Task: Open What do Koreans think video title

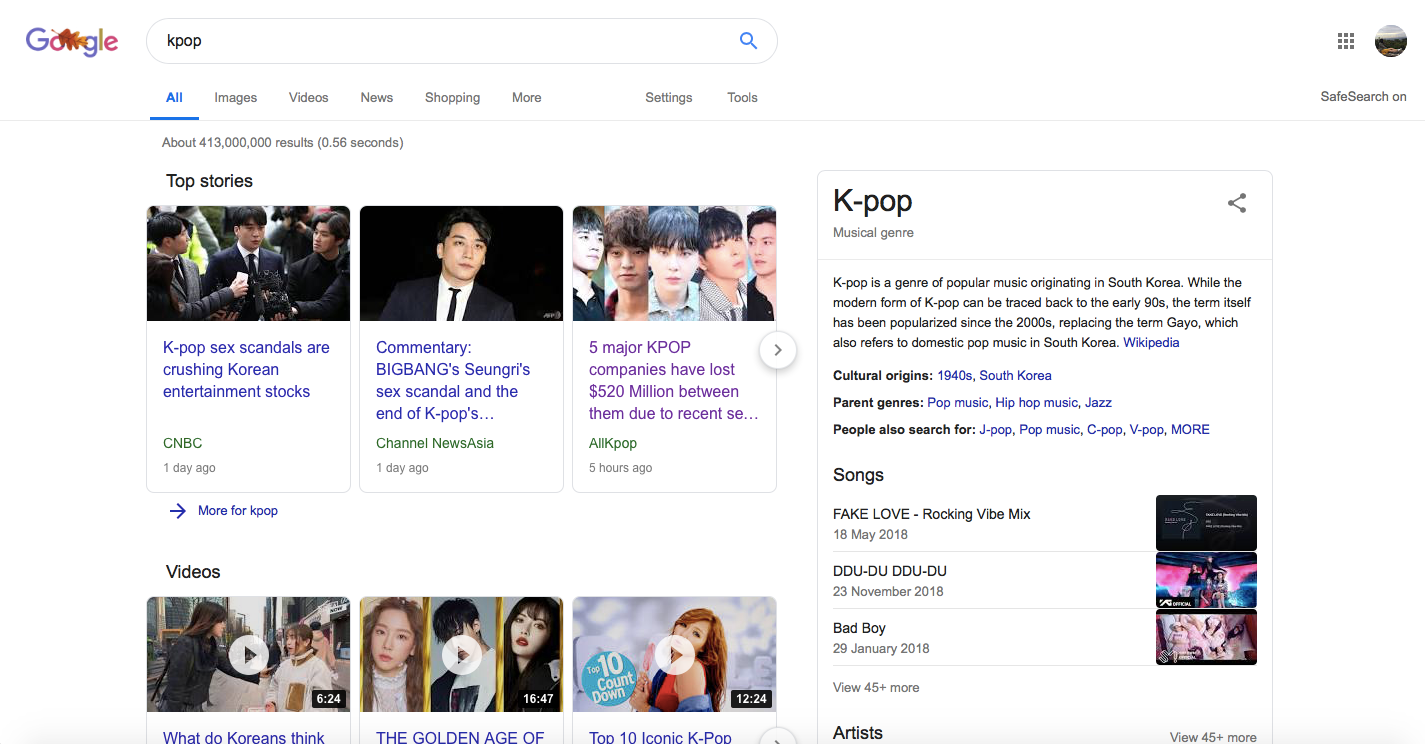Action: (x=244, y=737)
